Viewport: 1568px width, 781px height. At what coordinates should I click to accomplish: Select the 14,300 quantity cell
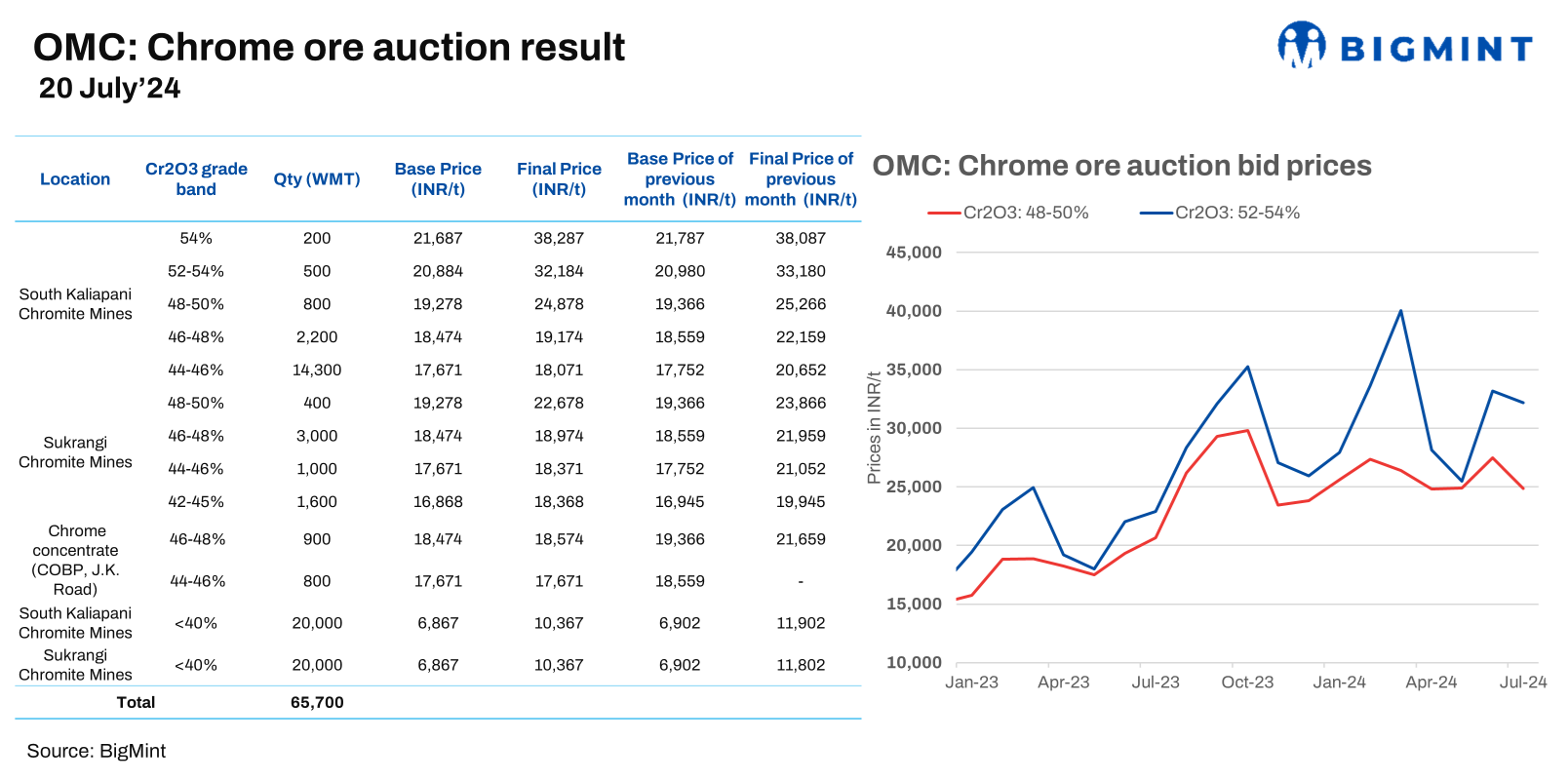point(317,371)
